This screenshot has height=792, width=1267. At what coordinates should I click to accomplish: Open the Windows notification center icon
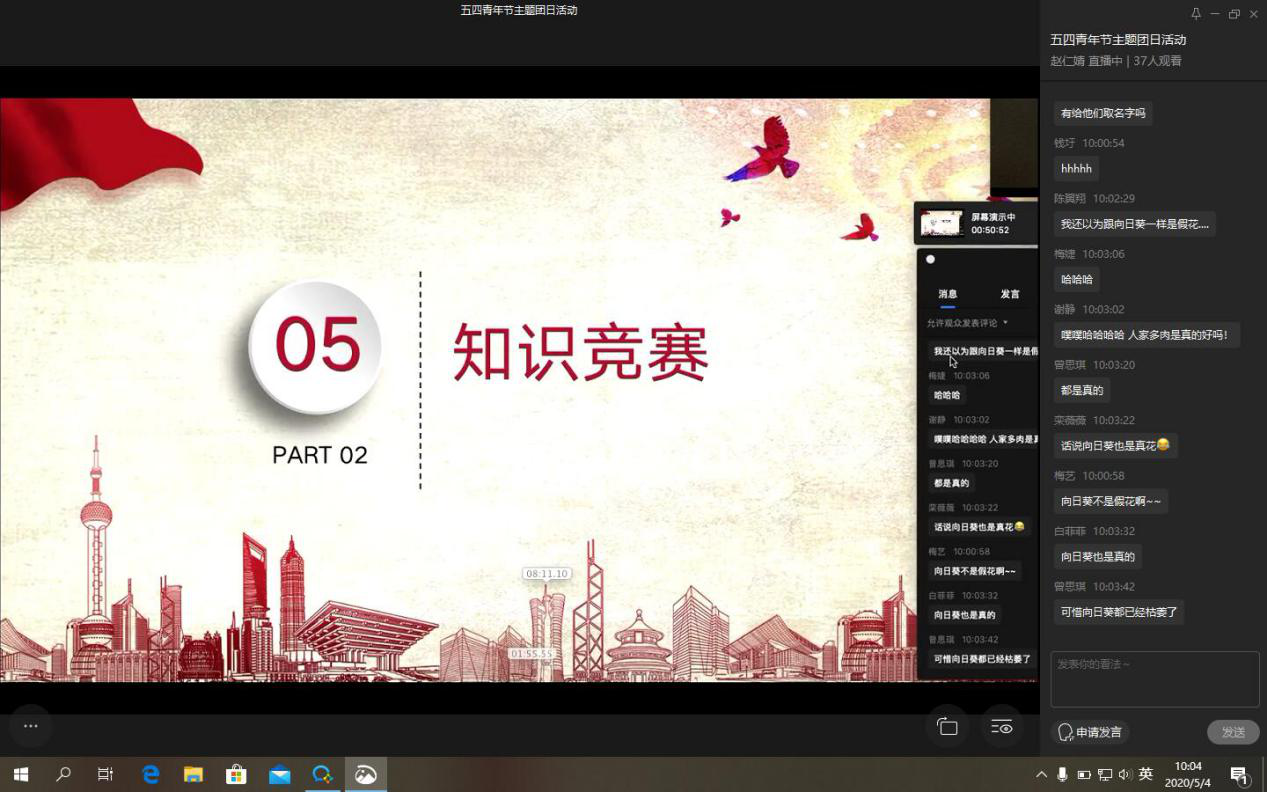(1240, 774)
